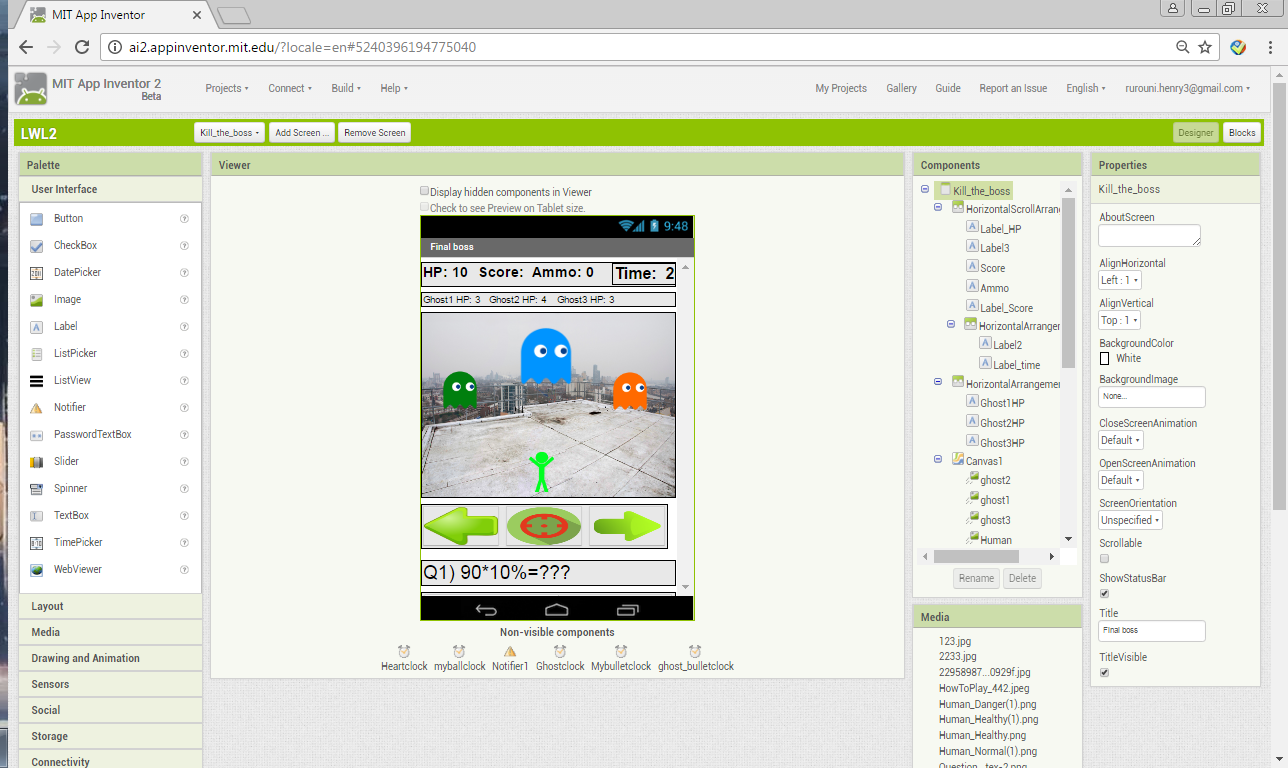Open the CloseScreenAnimation dropdown
This screenshot has height=768, width=1288.
(x=1120, y=440)
